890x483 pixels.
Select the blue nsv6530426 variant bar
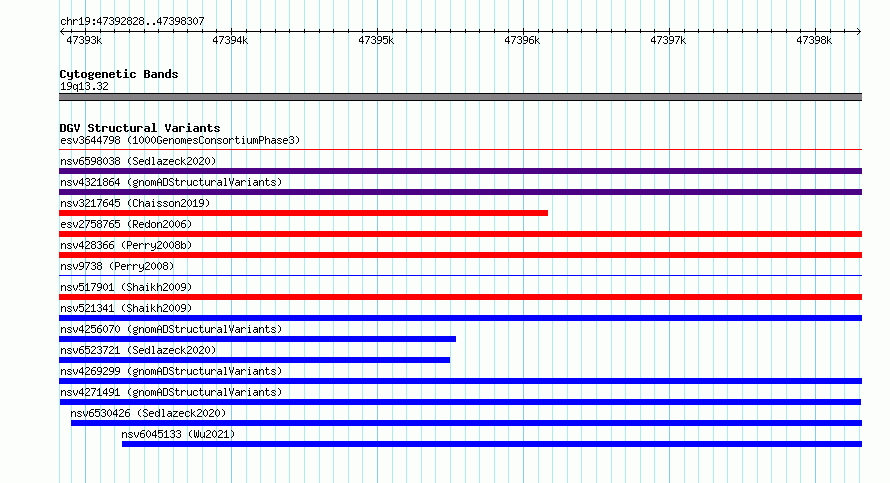tap(467, 423)
